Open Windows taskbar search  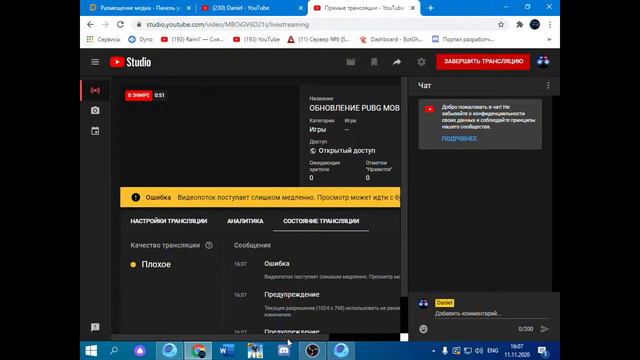point(114,351)
